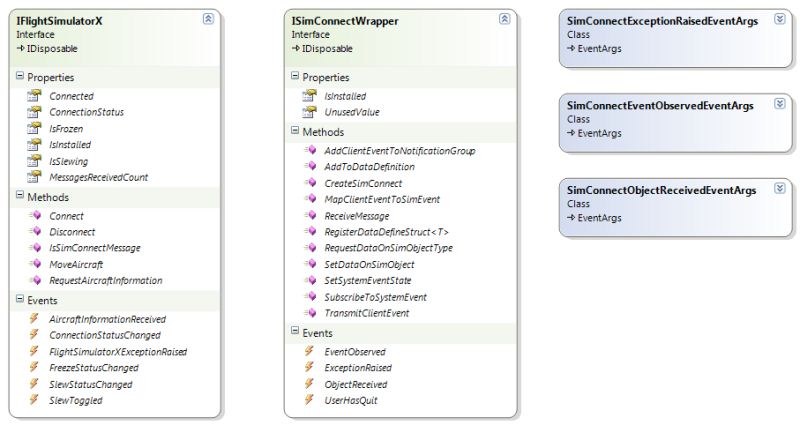Click IDisposable under the IFlightSimulatorX title
Viewport: 800px width, 425px height.
(52, 49)
